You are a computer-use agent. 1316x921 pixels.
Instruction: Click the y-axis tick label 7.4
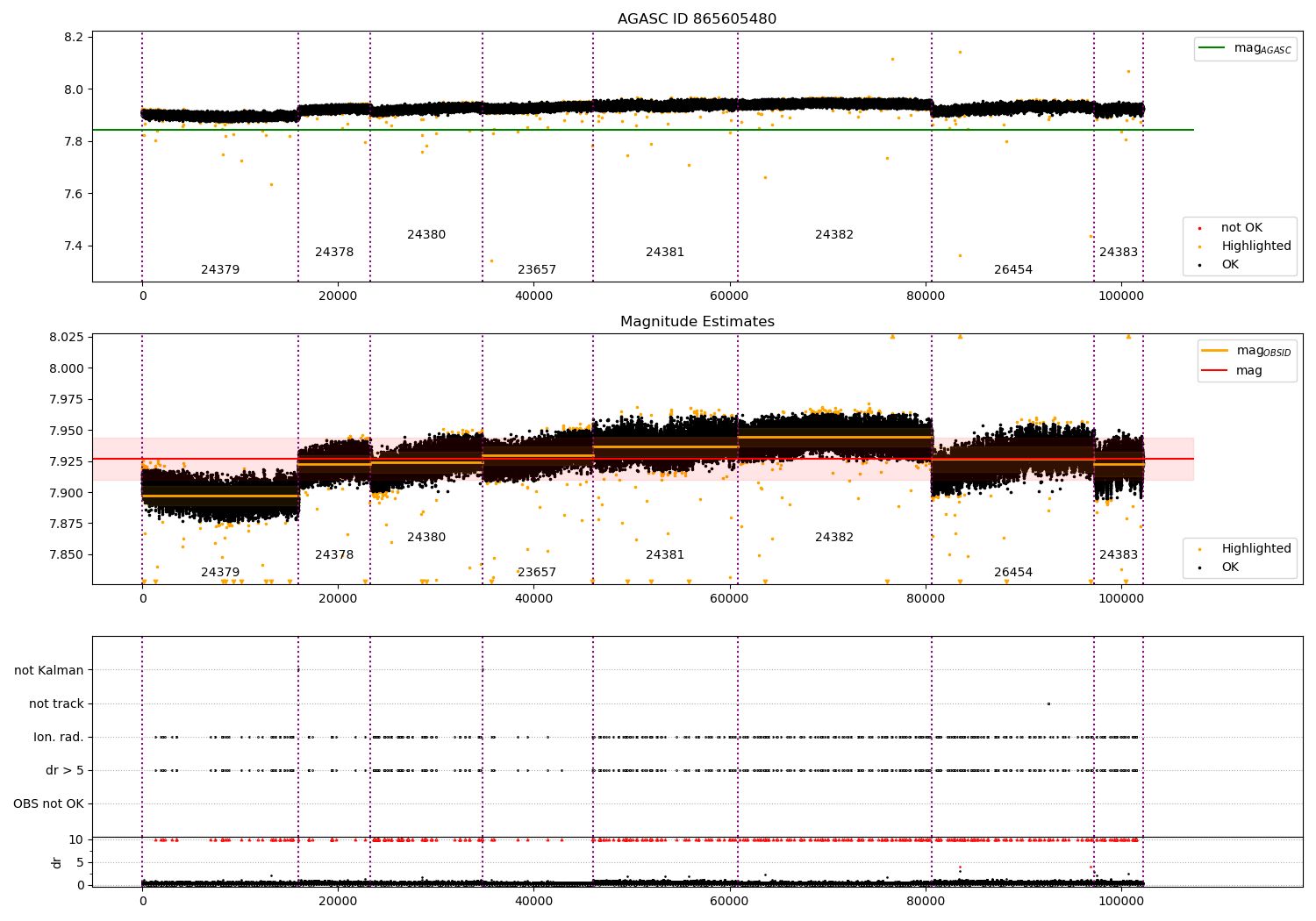(74, 246)
